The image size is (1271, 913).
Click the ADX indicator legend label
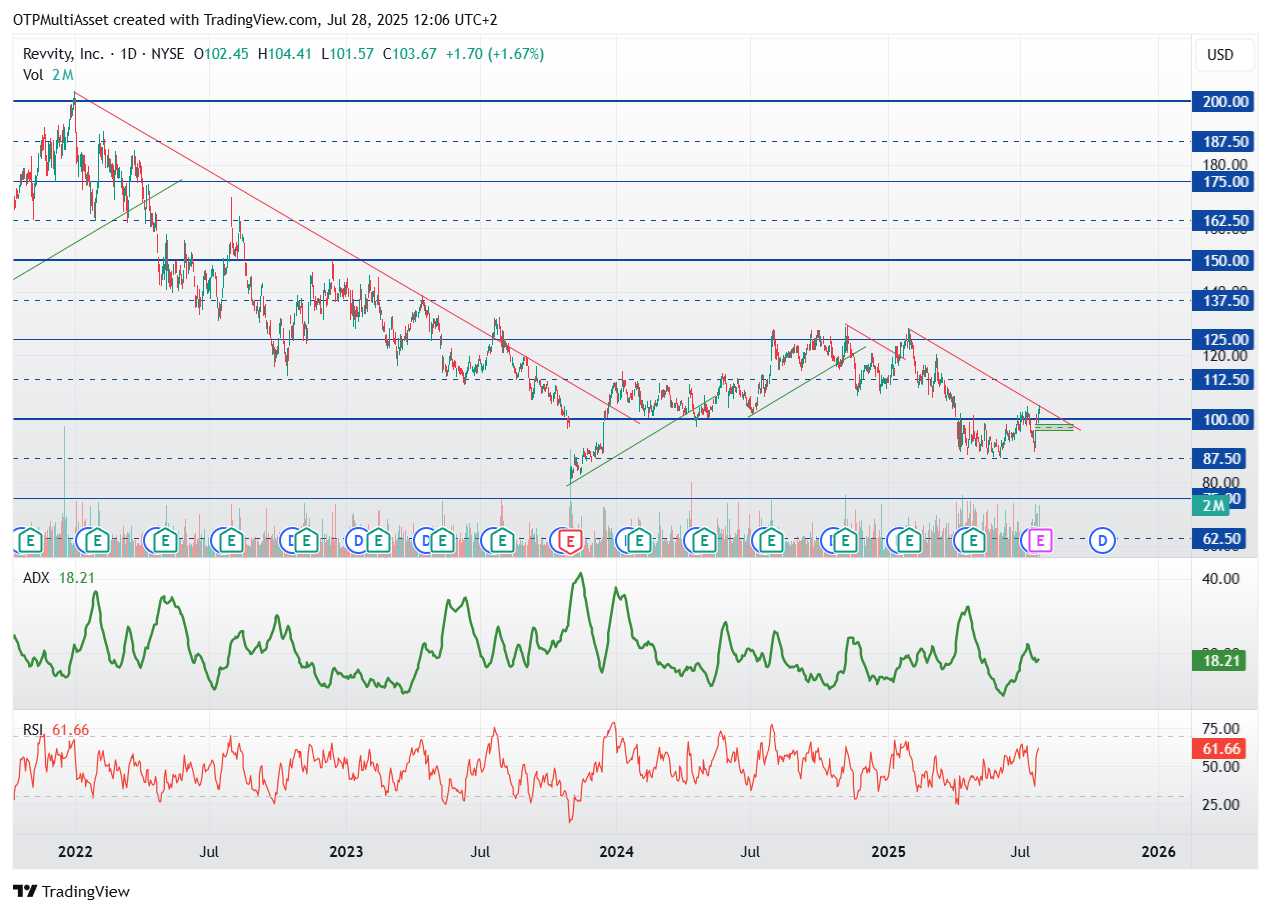pyautogui.click(x=34, y=577)
